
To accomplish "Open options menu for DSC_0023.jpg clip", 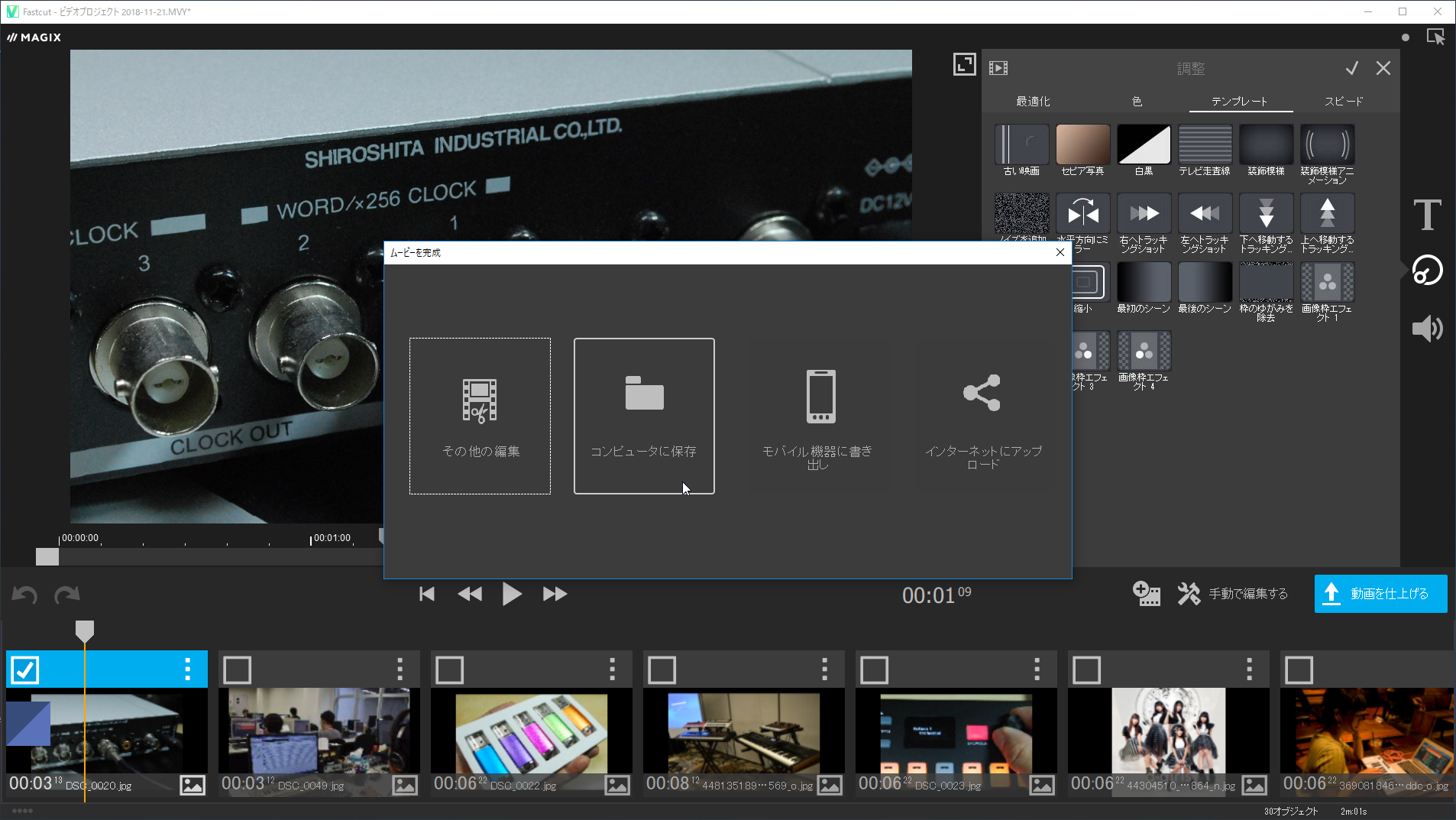I will pos(1037,670).
